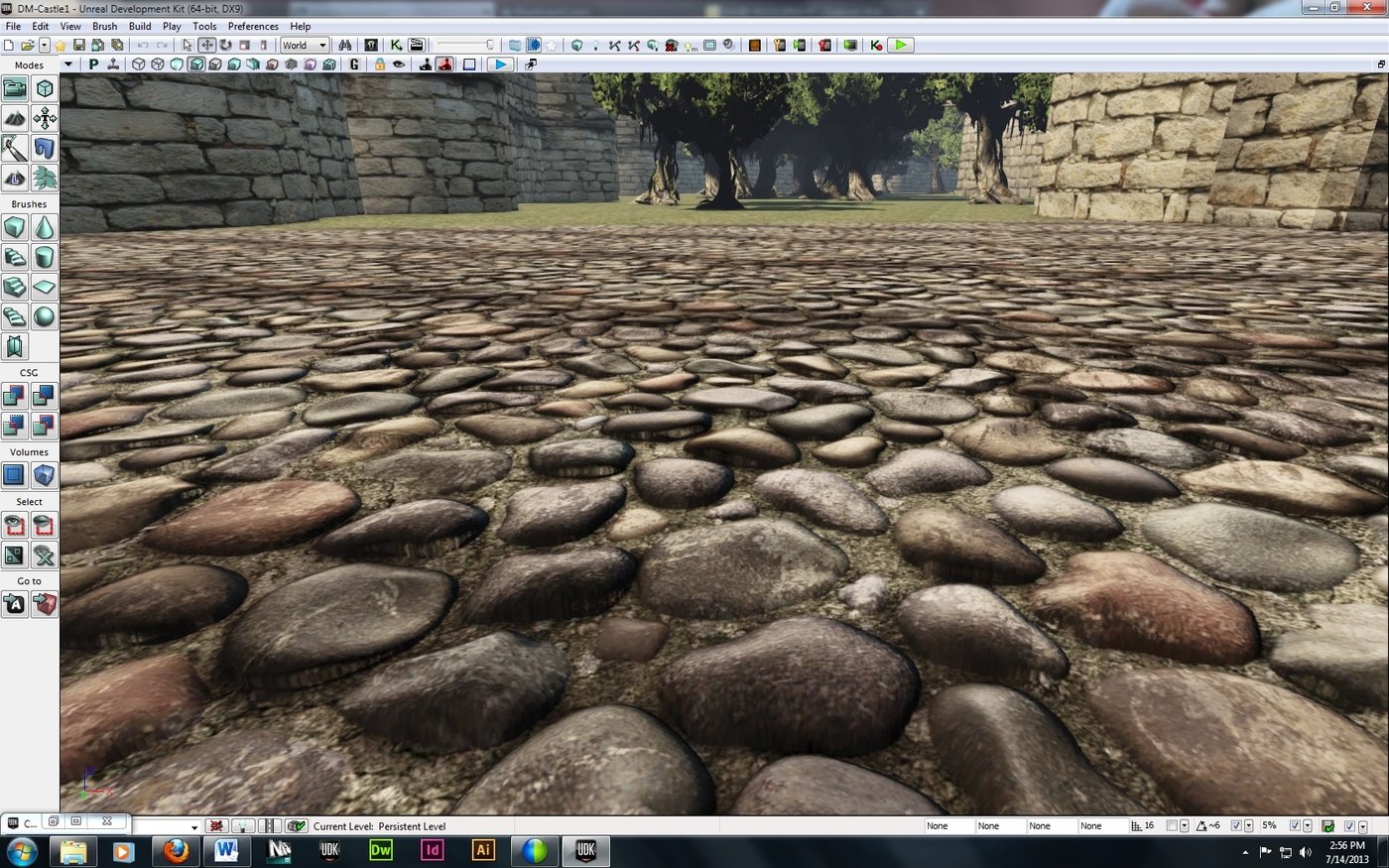This screenshot has height=868, width=1389.
Task: Activate Camera mode in the Modes panel
Action: point(15,88)
